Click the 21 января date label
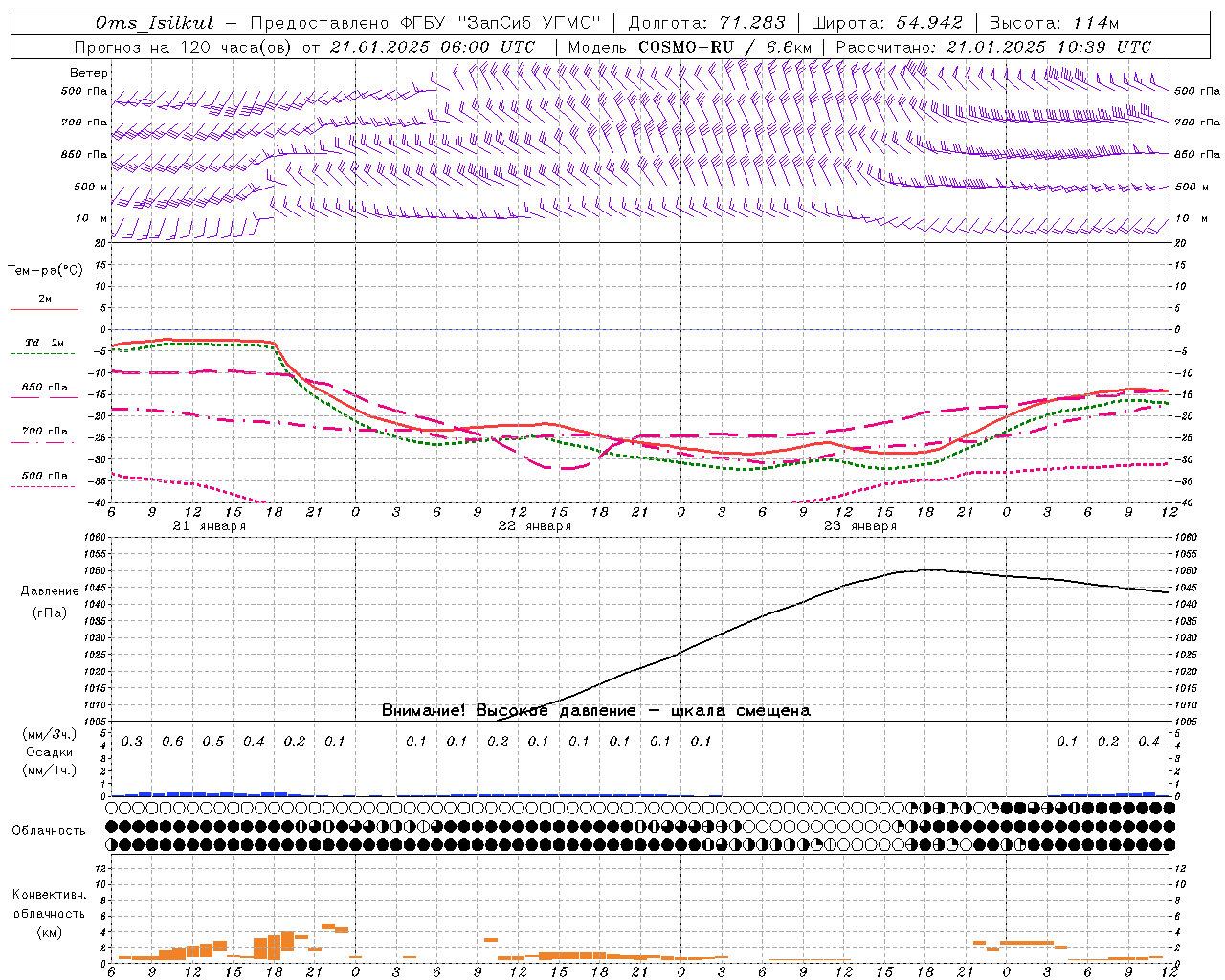Image resolution: width=1225 pixels, height=980 pixels. (x=209, y=526)
